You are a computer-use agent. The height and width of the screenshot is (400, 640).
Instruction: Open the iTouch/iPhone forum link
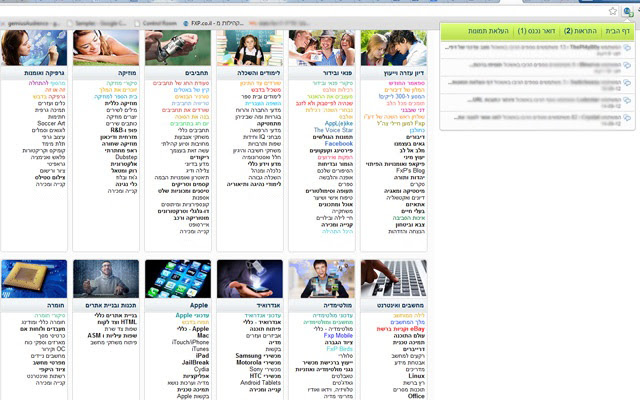coord(190,342)
